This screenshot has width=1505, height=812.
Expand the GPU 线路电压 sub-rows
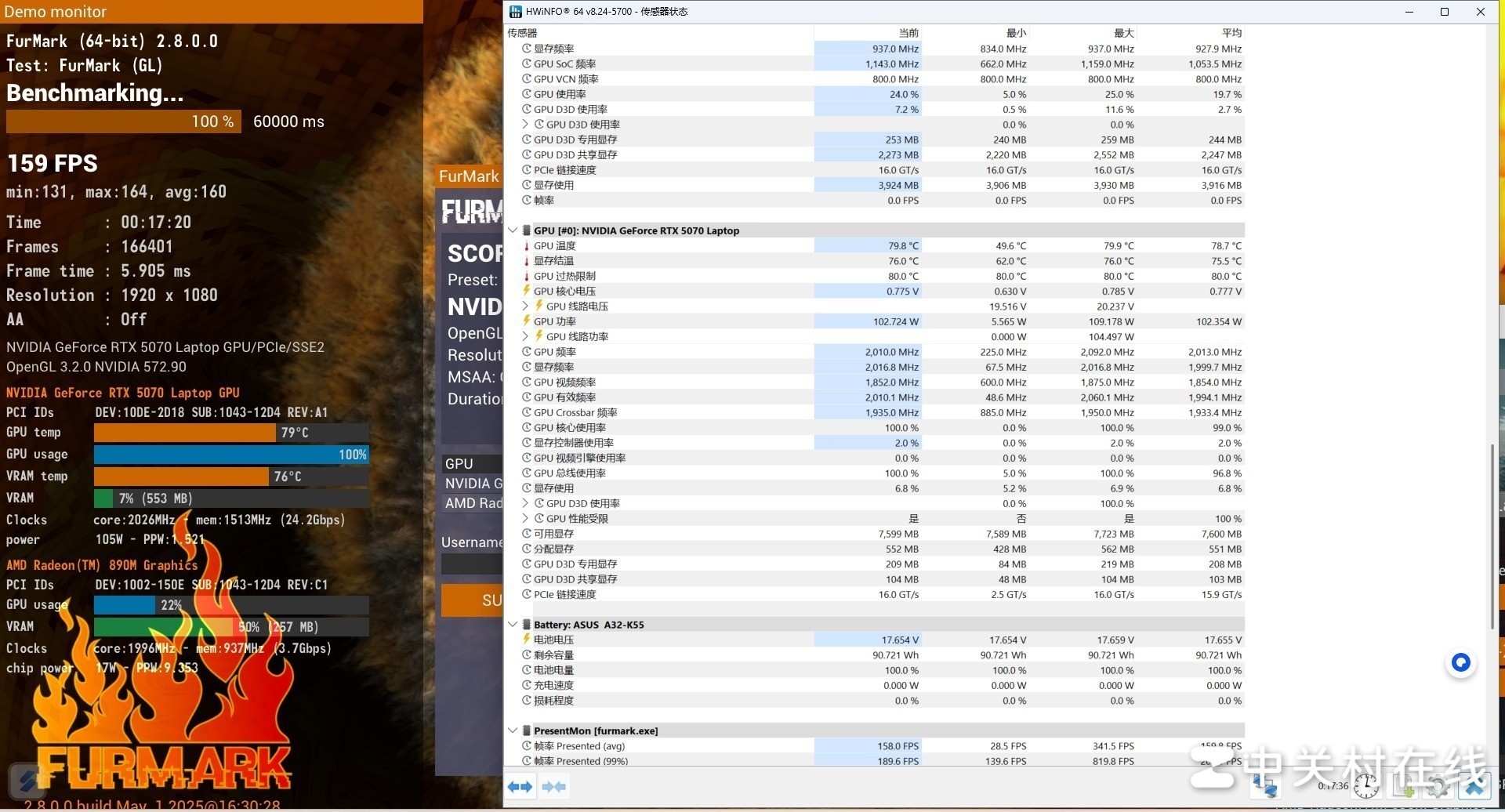[x=525, y=306]
